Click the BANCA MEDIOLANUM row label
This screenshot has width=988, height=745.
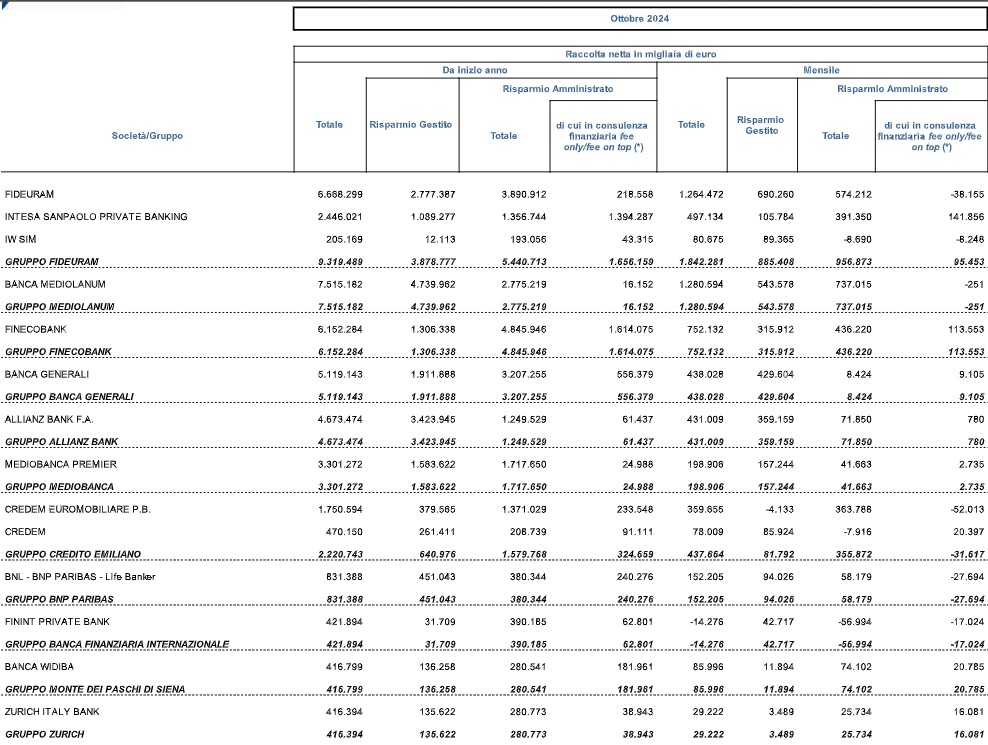point(55,284)
